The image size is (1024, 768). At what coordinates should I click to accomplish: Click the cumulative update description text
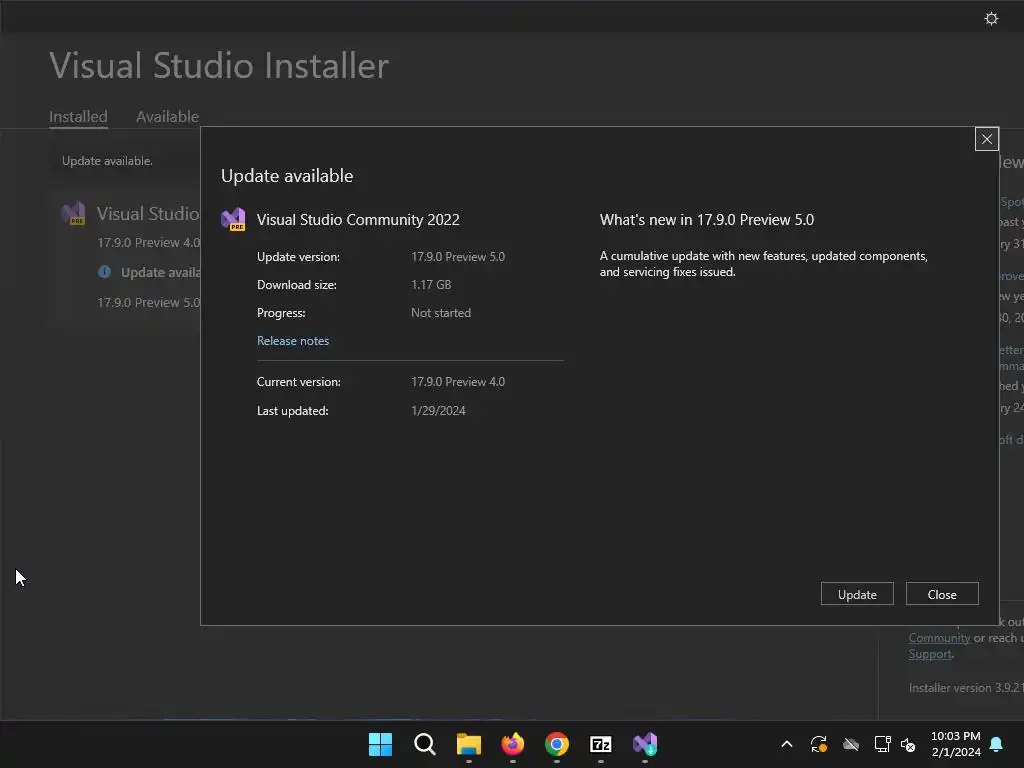point(763,264)
